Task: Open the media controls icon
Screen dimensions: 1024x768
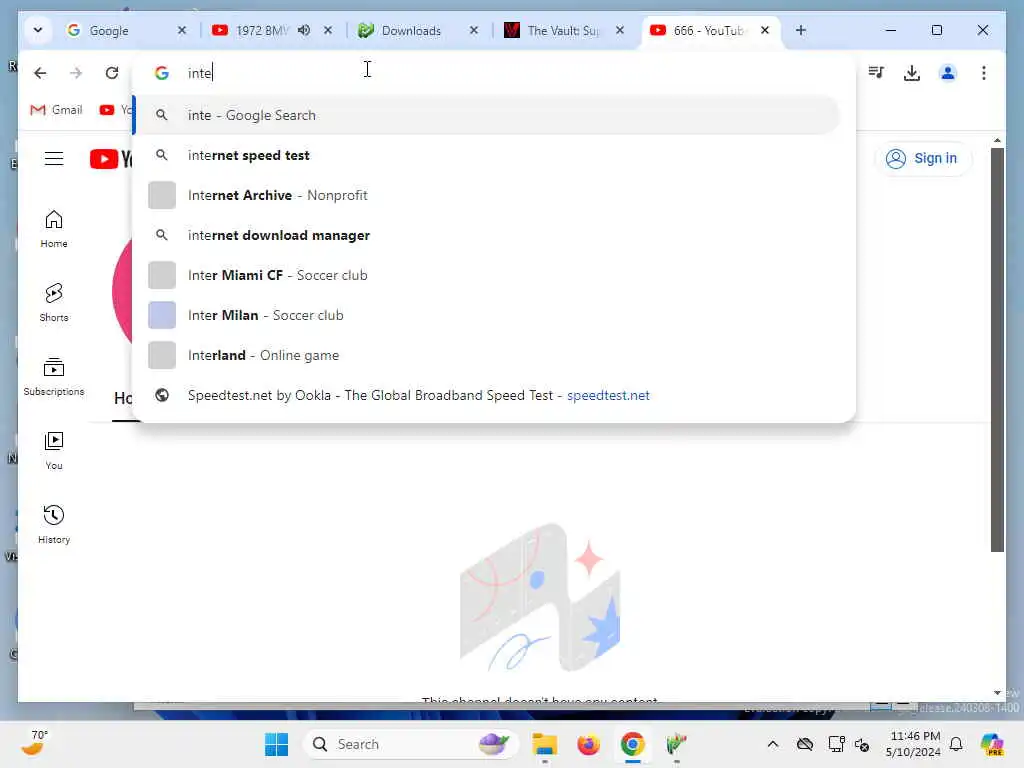Action: coord(876,72)
